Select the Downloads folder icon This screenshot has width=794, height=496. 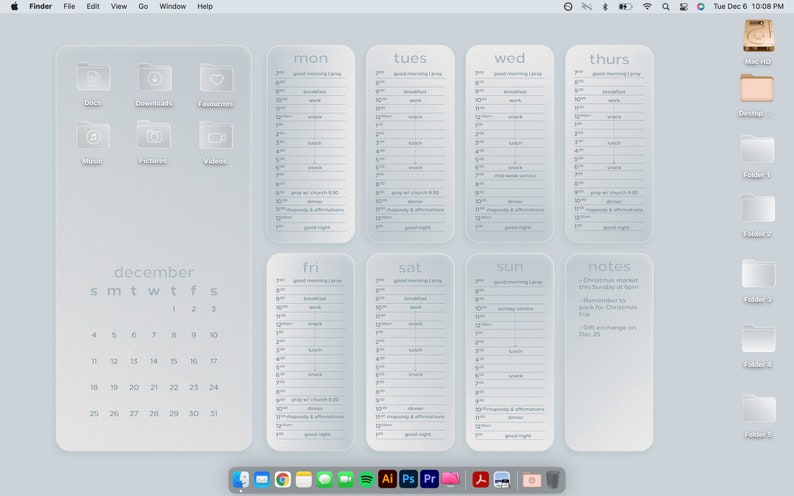coord(154,77)
